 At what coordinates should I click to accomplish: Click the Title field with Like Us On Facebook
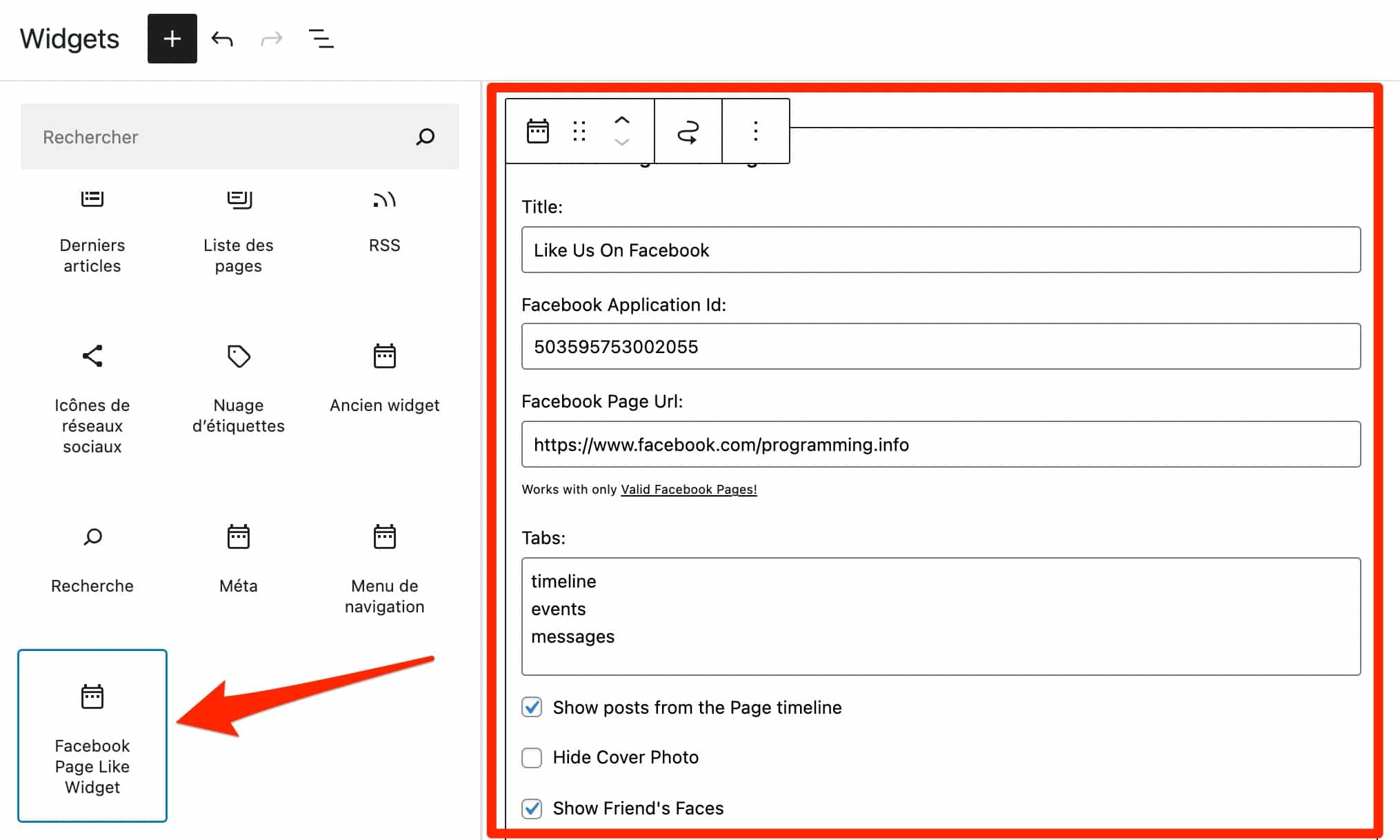(941, 250)
